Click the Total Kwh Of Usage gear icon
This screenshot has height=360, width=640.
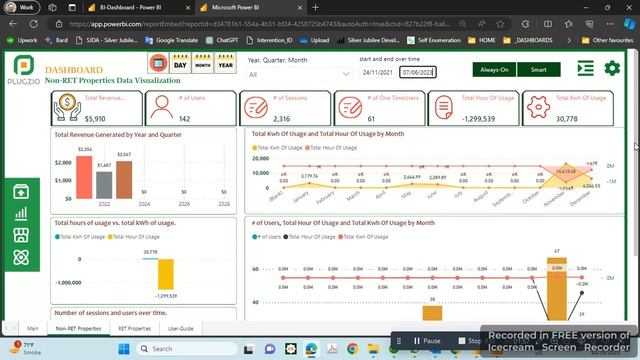(538, 107)
